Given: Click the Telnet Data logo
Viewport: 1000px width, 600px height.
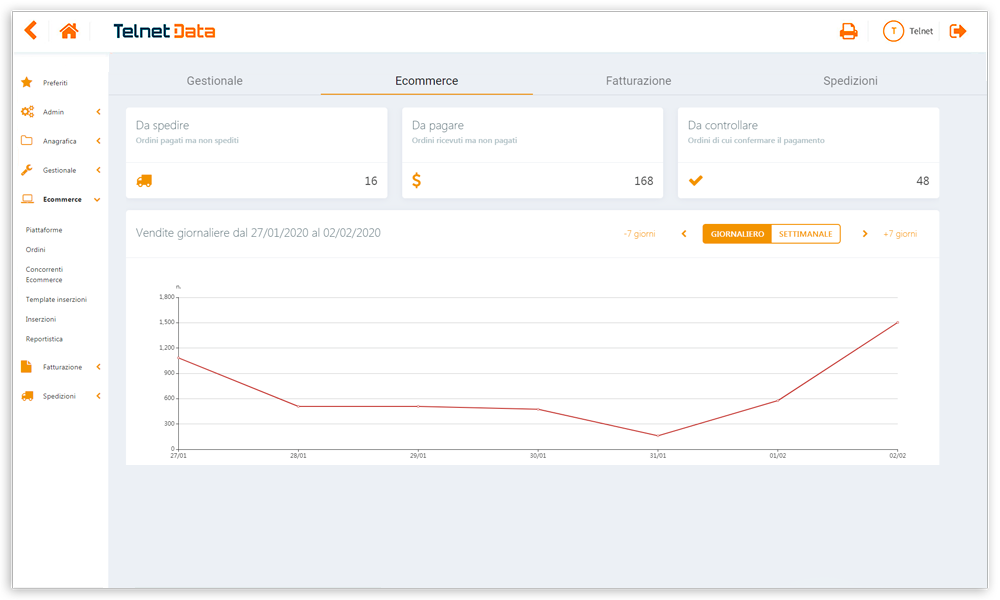Looking at the screenshot, I should pos(164,31).
